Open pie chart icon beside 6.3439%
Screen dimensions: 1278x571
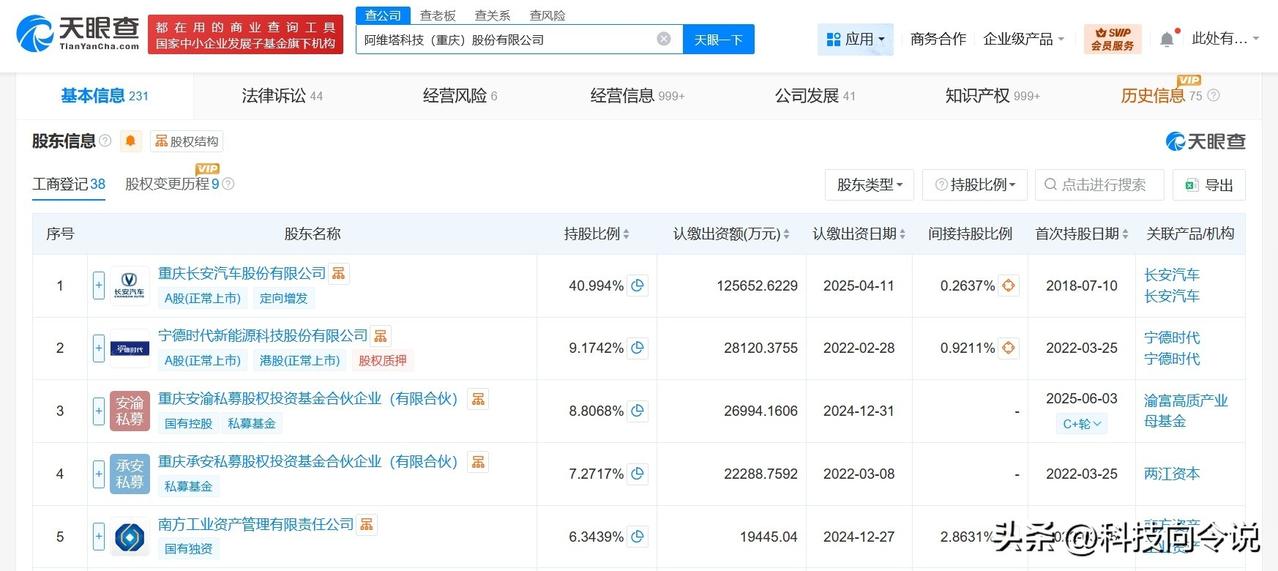[x=637, y=537]
